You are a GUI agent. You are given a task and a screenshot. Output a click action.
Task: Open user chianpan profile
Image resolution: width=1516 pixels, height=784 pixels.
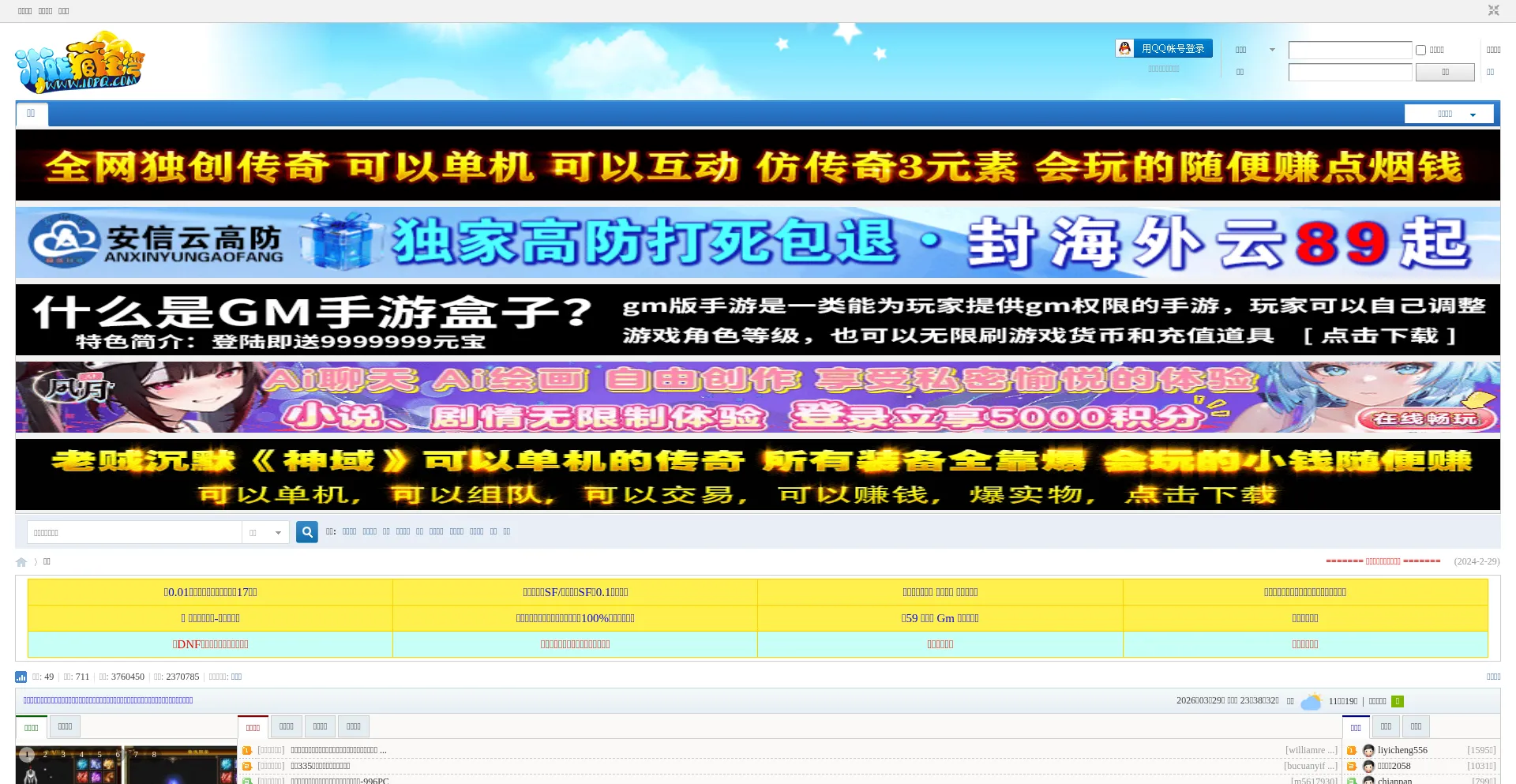tap(1394, 780)
